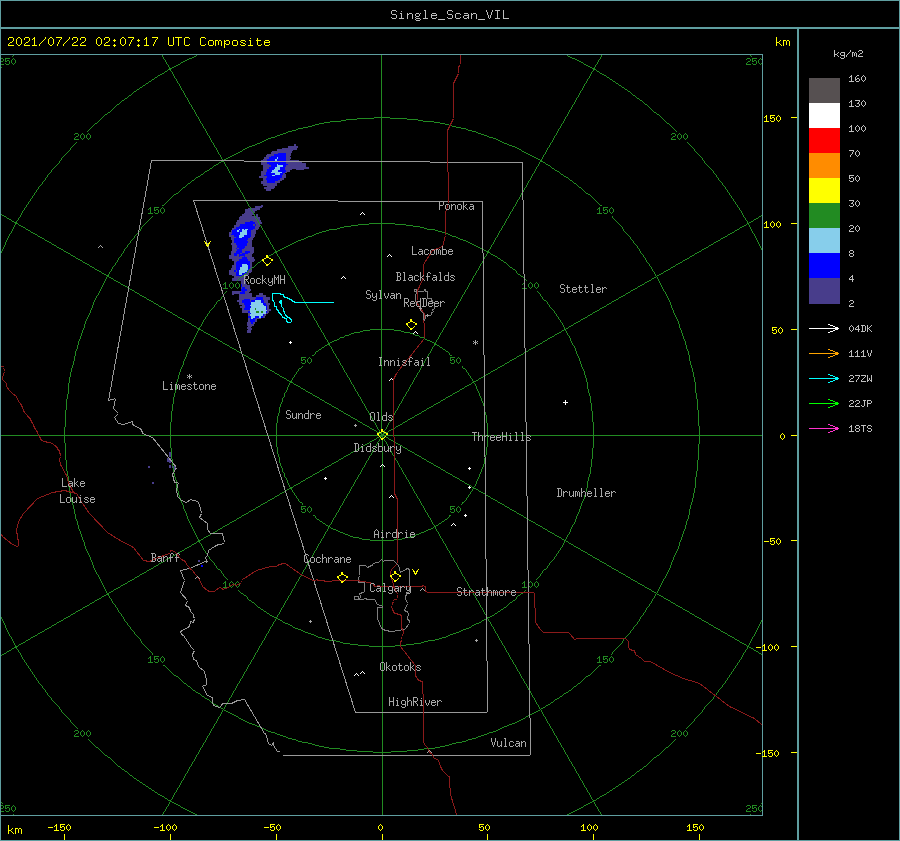Click the Airdrie city label

[x=394, y=534]
